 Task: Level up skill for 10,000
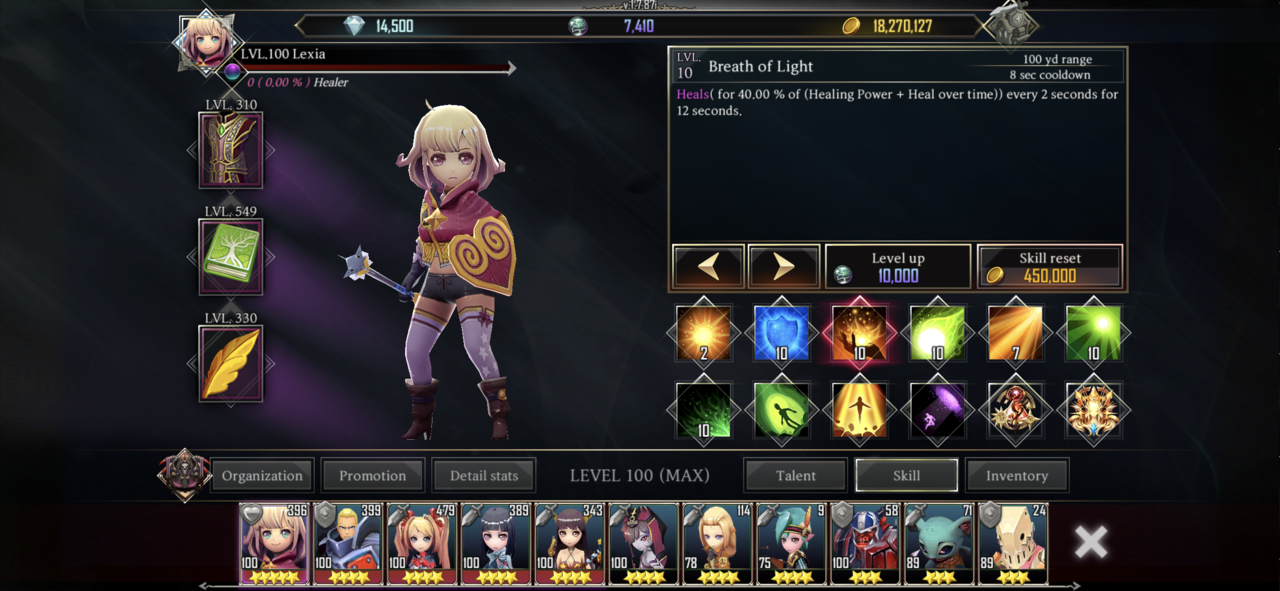898,267
